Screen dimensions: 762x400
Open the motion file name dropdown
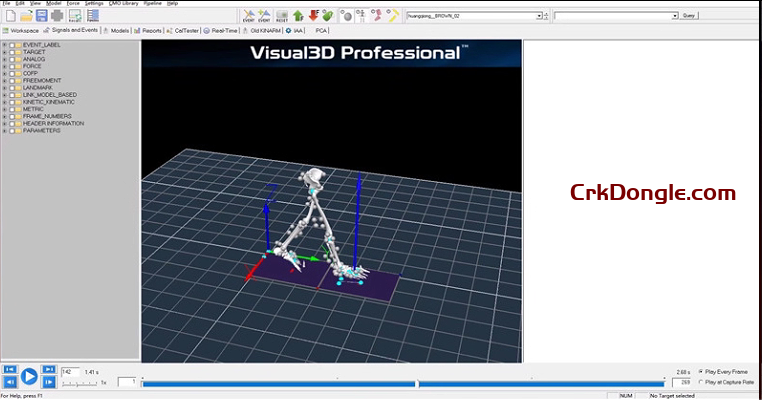(540, 16)
